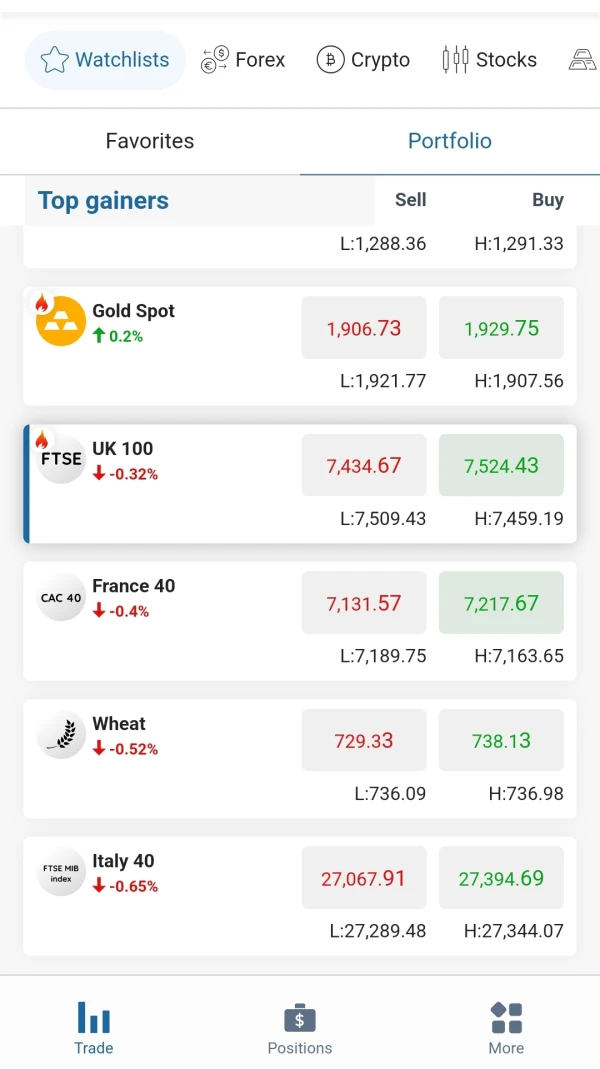Open the FTSE MIB Italy 40 logo

(x=61, y=872)
